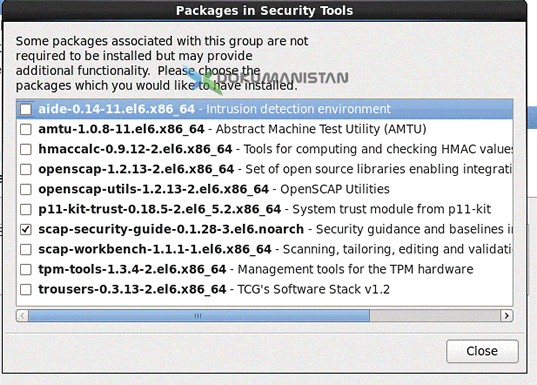Select 'Set of open source libraries' description
The height and width of the screenshot is (385, 537).
tap(379, 169)
